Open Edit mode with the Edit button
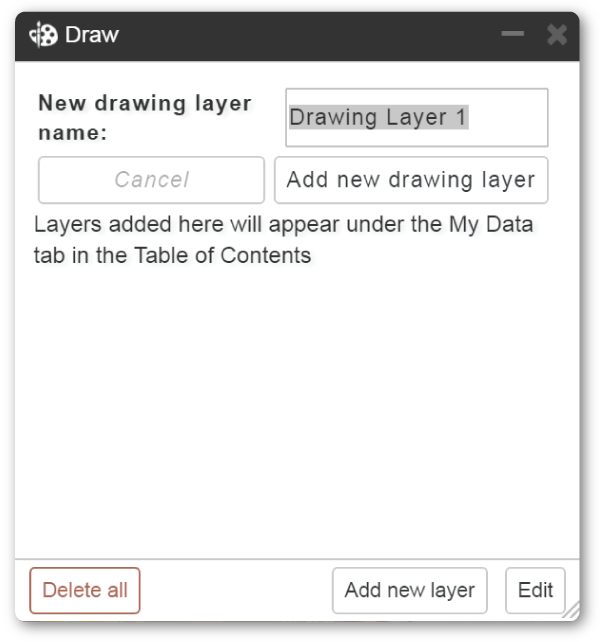Image resolution: width=600 pixels, height=642 pixels. [535, 590]
